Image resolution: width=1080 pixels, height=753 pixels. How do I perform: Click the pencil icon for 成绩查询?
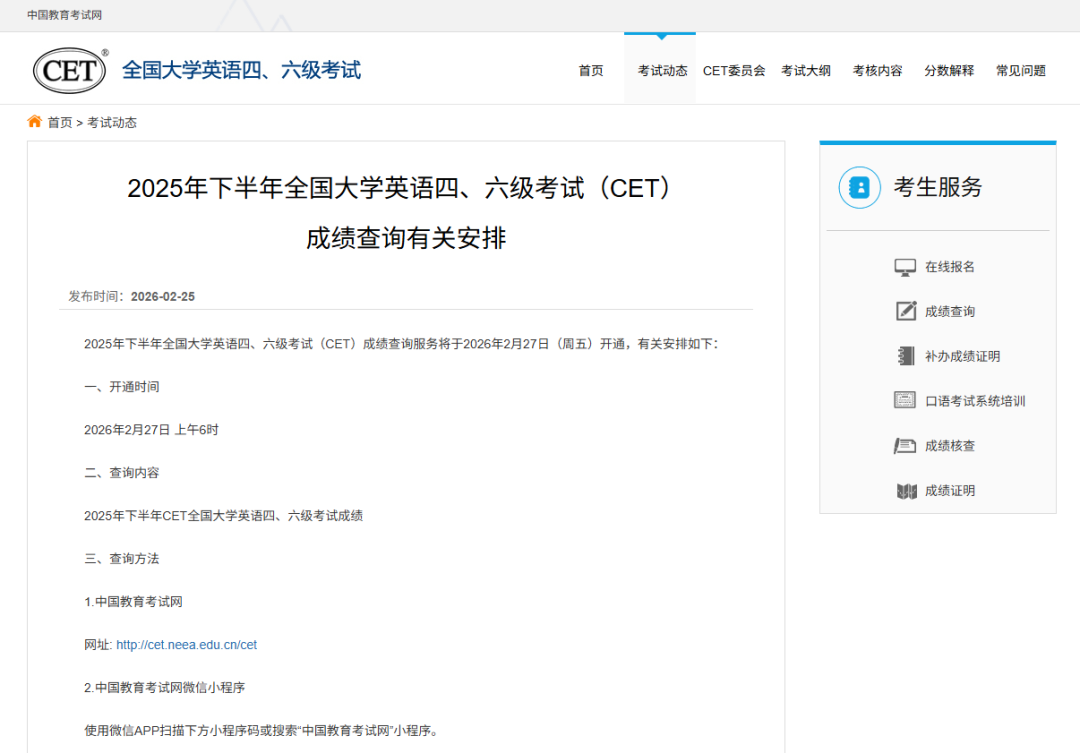(x=905, y=311)
